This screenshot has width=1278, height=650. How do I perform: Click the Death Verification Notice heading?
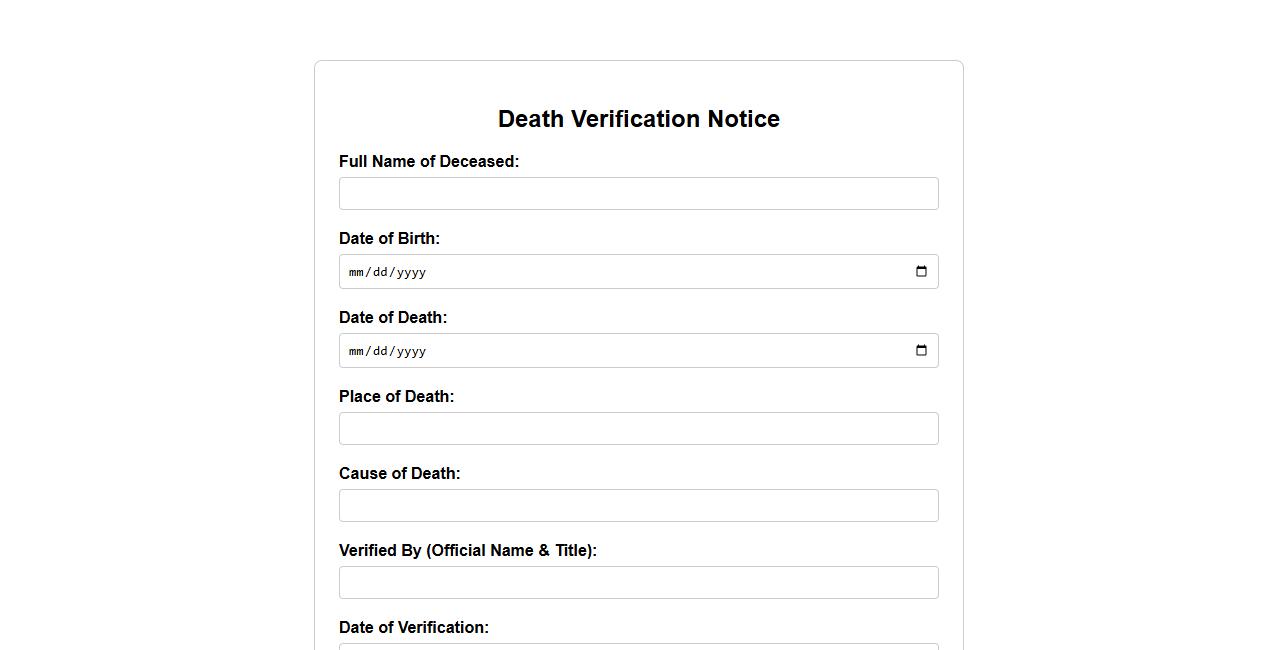coord(638,119)
